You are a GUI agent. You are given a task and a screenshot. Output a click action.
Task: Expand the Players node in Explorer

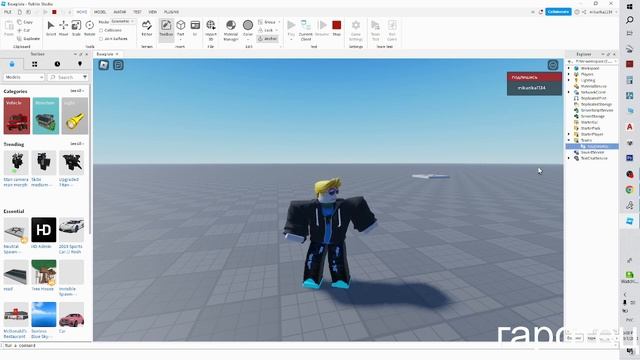(x=569, y=74)
